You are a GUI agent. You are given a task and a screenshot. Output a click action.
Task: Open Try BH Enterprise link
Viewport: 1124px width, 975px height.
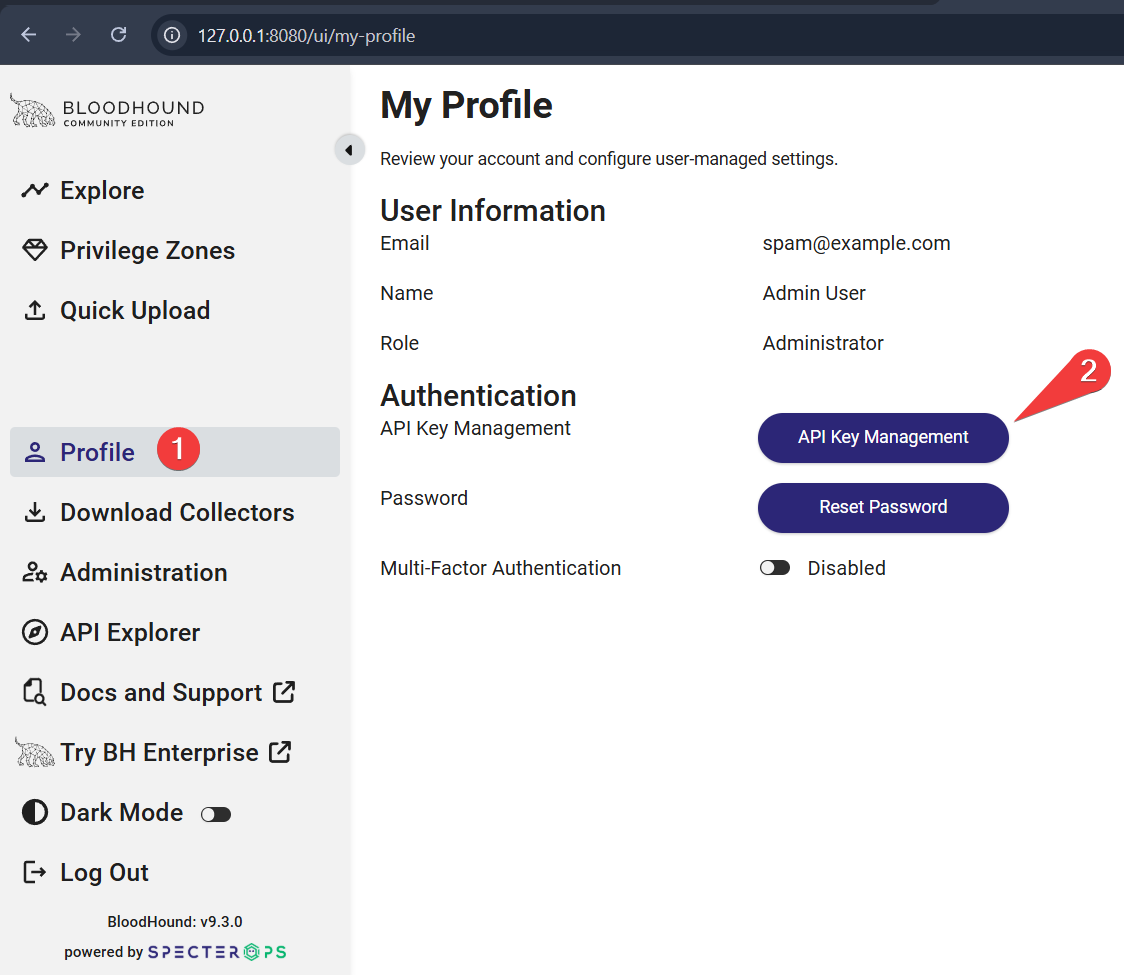click(159, 753)
